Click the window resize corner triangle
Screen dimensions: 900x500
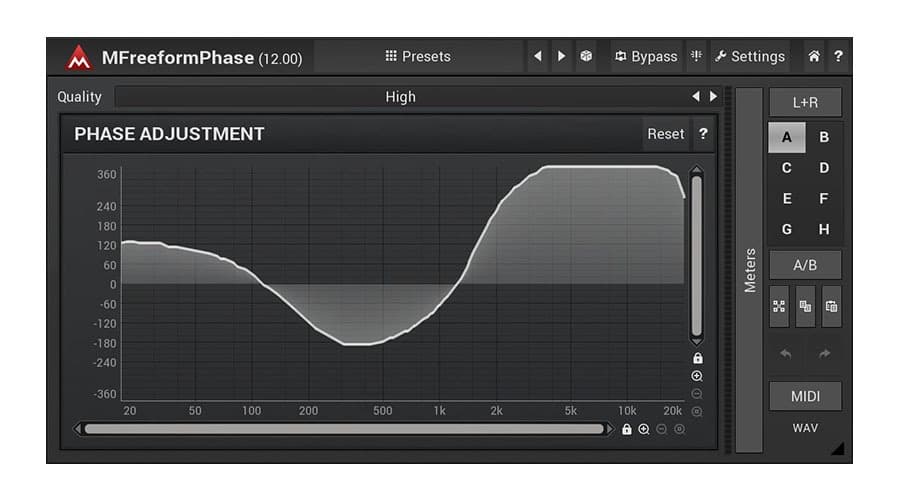[837, 448]
